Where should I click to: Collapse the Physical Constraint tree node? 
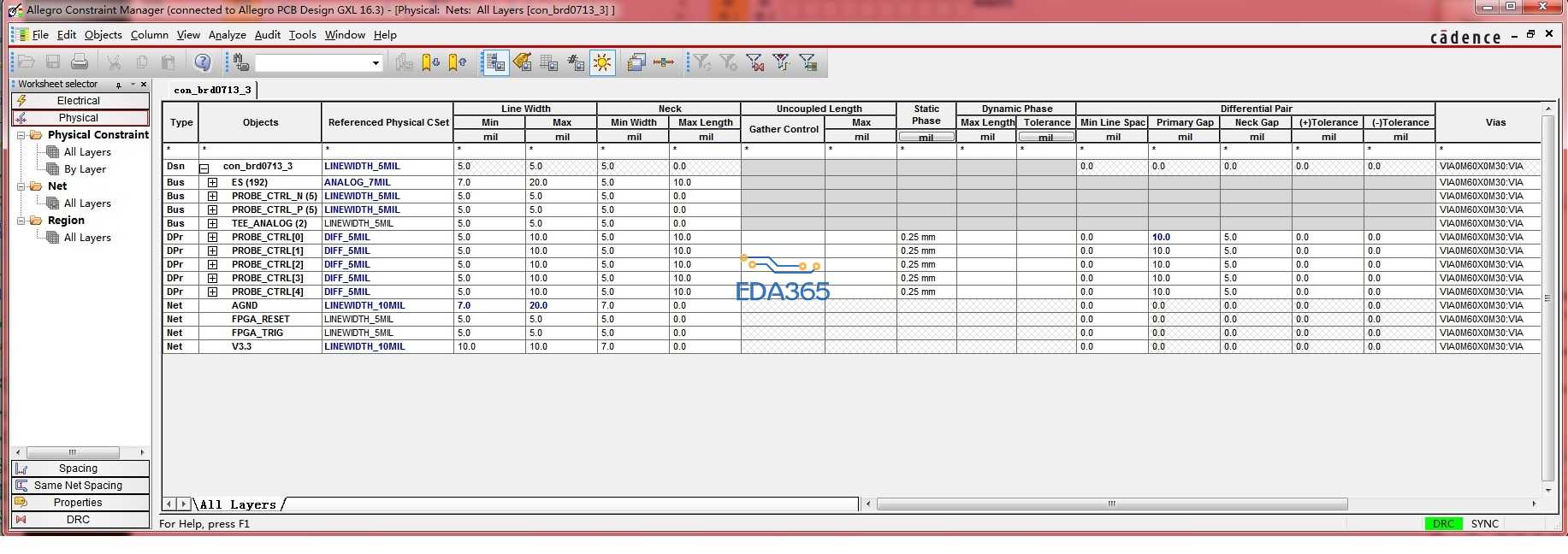(21, 135)
